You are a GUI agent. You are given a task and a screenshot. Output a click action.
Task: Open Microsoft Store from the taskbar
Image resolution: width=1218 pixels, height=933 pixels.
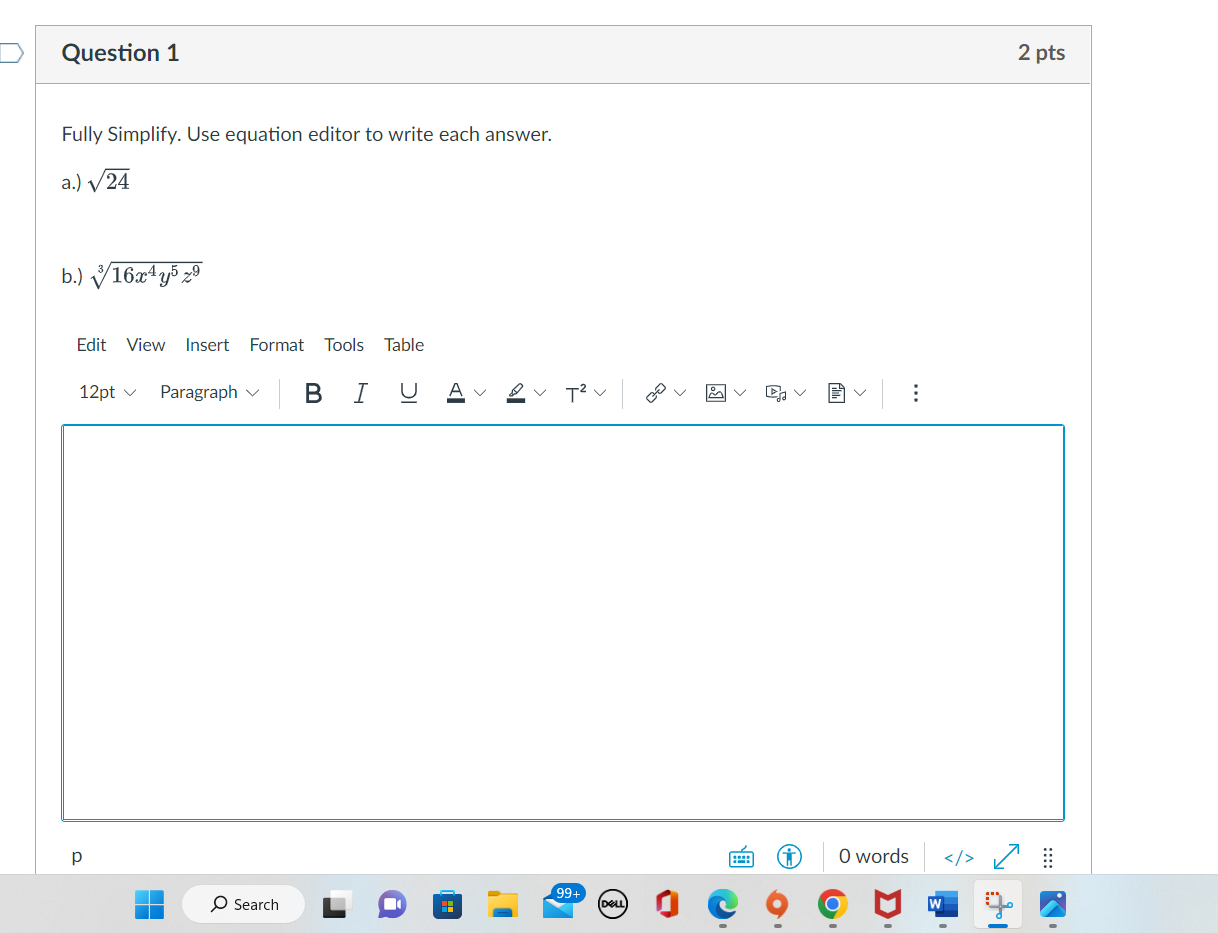(448, 904)
